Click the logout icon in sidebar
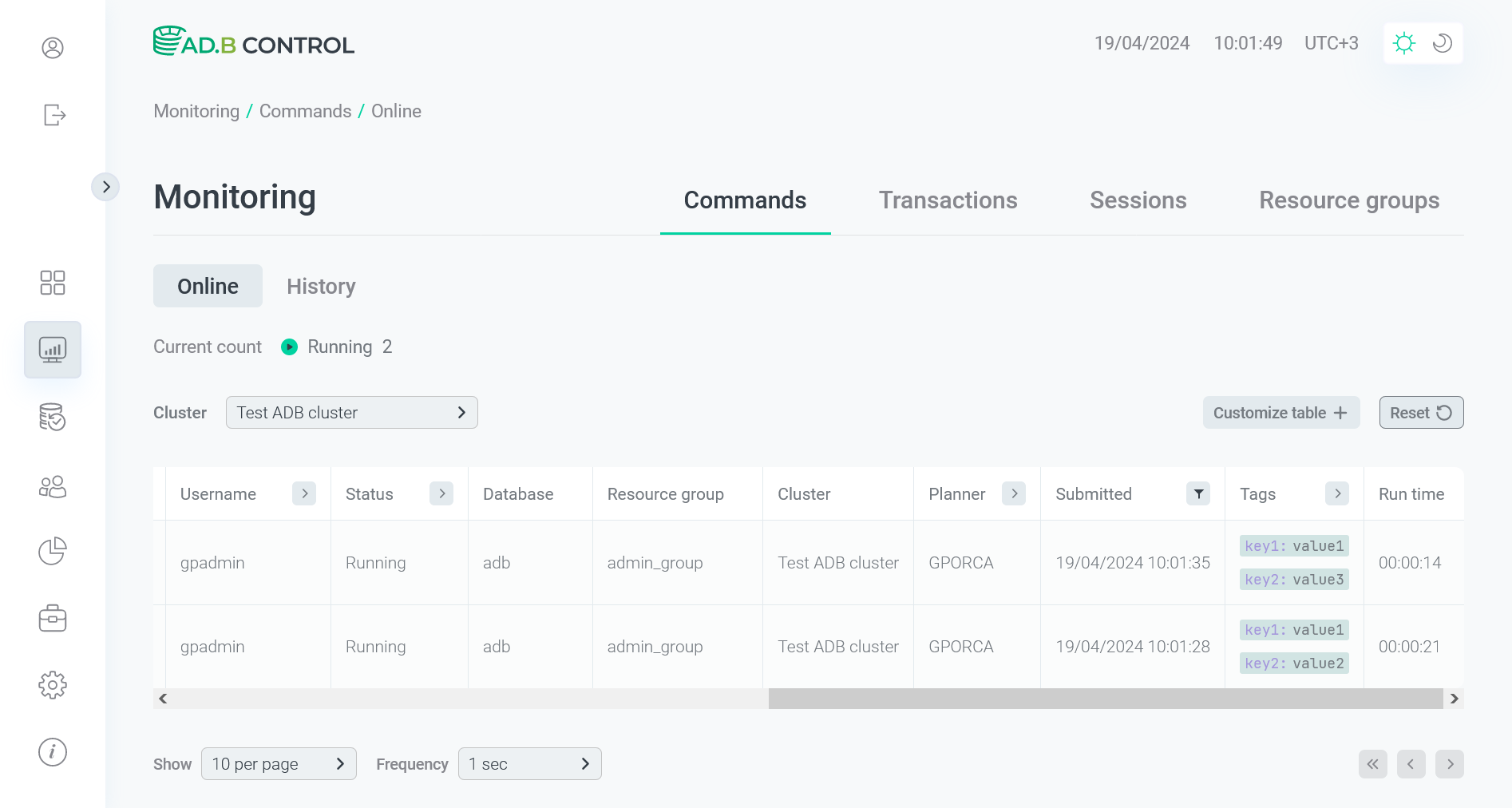The image size is (1512, 808). (53, 115)
